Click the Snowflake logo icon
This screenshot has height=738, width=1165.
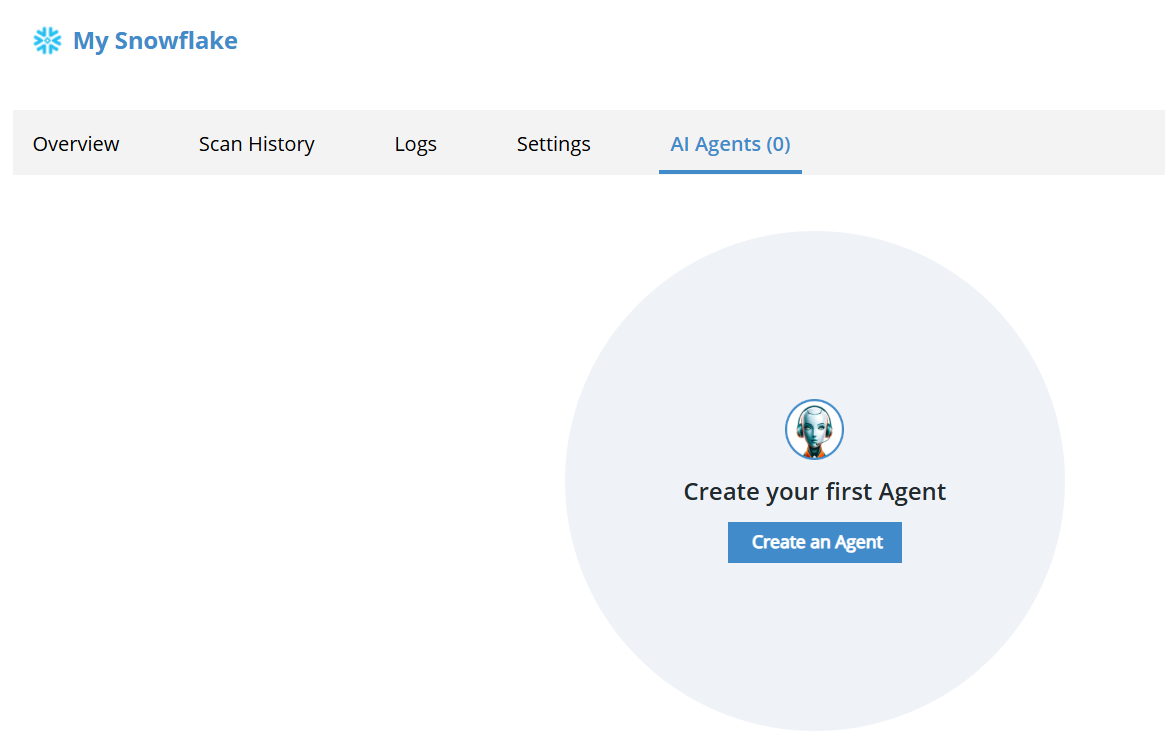coord(48,41)
